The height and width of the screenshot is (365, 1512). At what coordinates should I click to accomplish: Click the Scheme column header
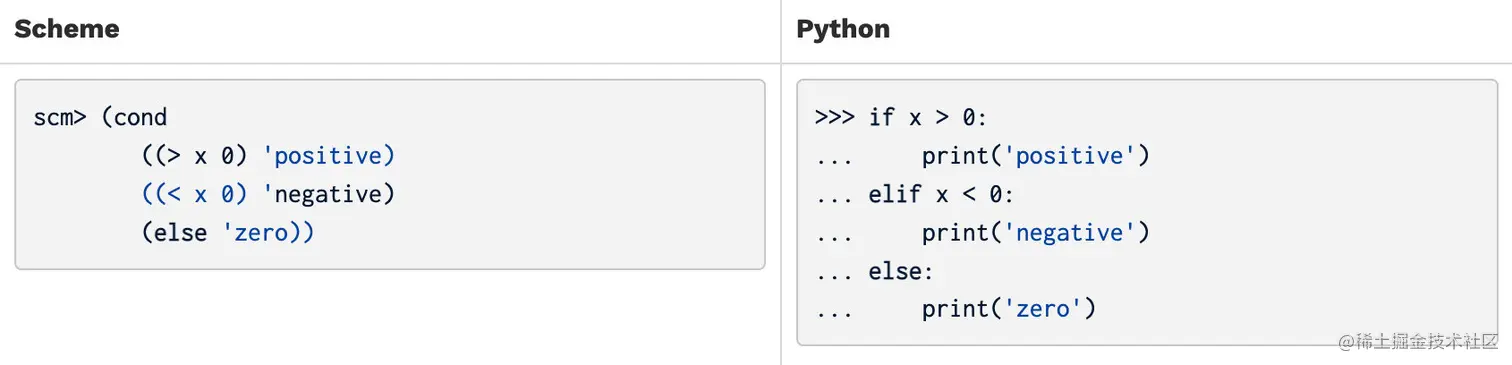click(66, 29)
